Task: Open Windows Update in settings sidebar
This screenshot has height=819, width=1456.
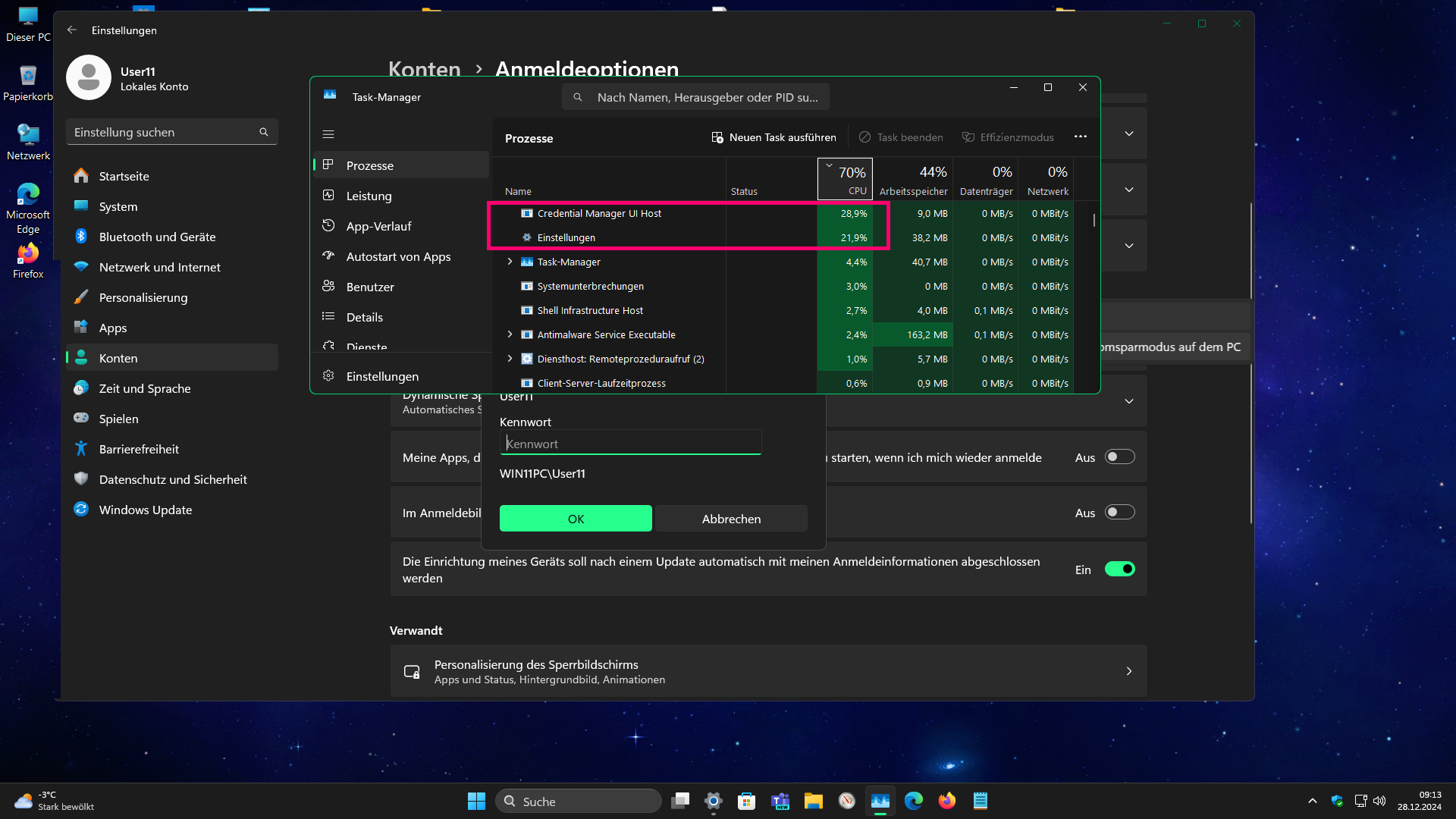Action: click(146, 510)
